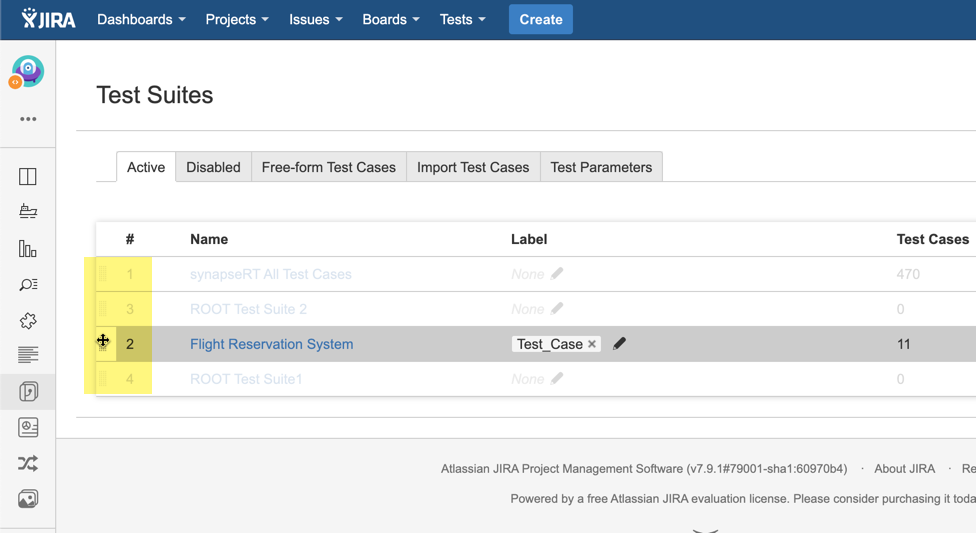This screenshot has width=976, height=533.
Task: Expand the Dashboards dropdown menu
Action: tap(141, 19)
